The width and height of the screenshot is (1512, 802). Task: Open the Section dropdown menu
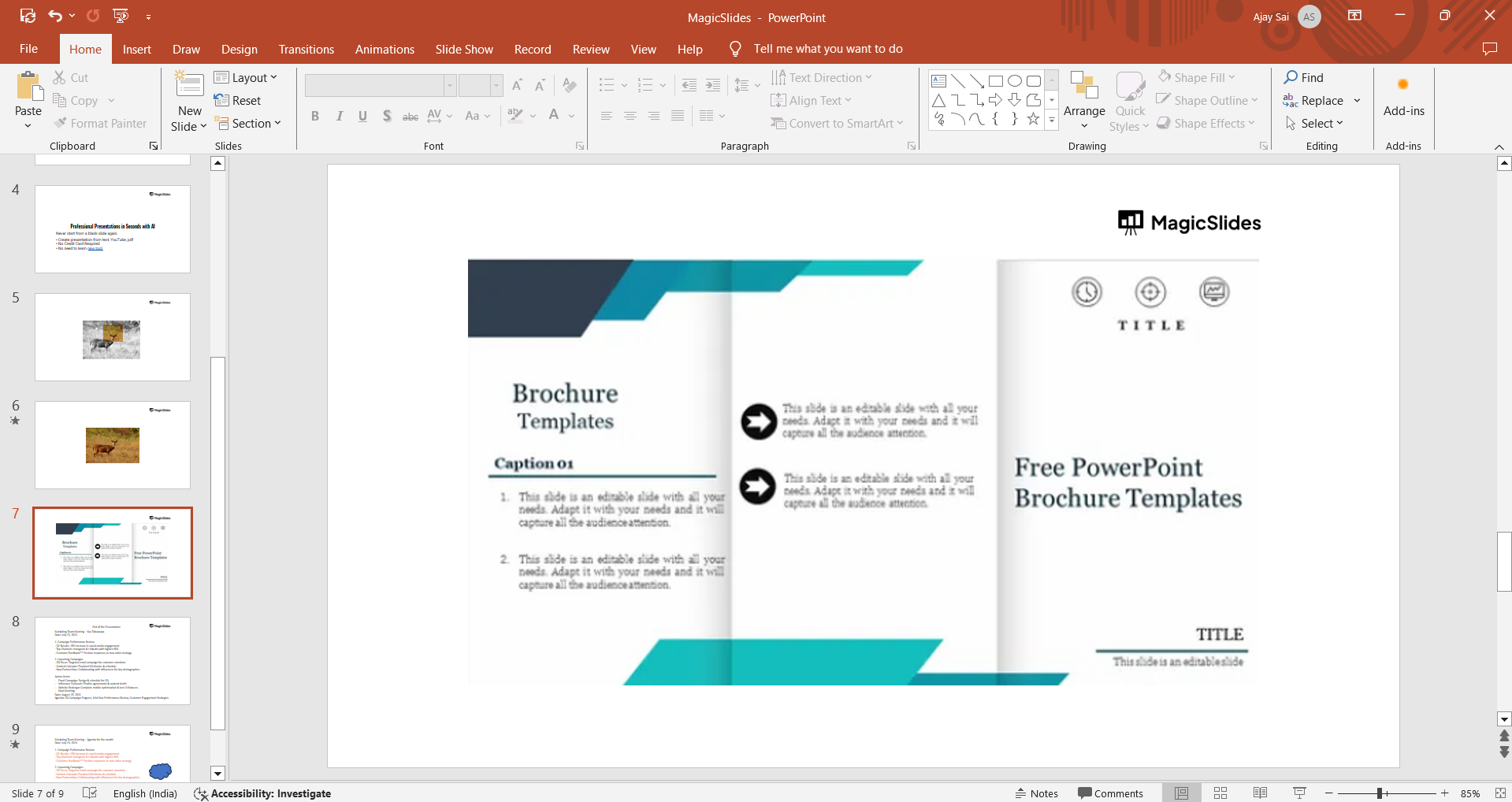[249, 124]
